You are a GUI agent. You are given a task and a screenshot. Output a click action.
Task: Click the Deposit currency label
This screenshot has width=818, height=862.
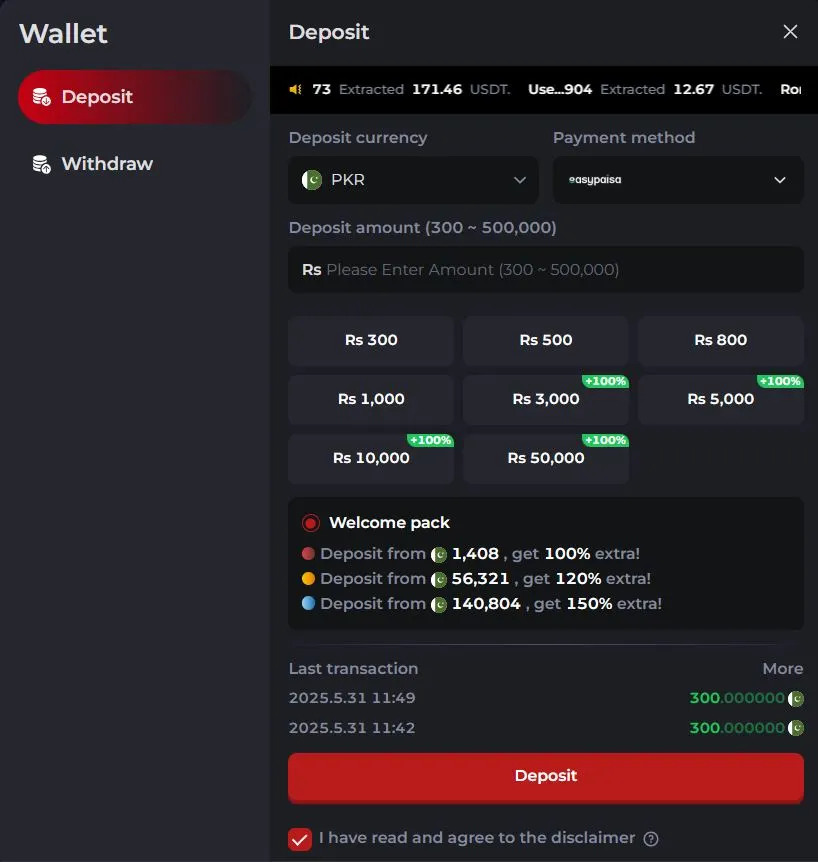click(358, 137)
